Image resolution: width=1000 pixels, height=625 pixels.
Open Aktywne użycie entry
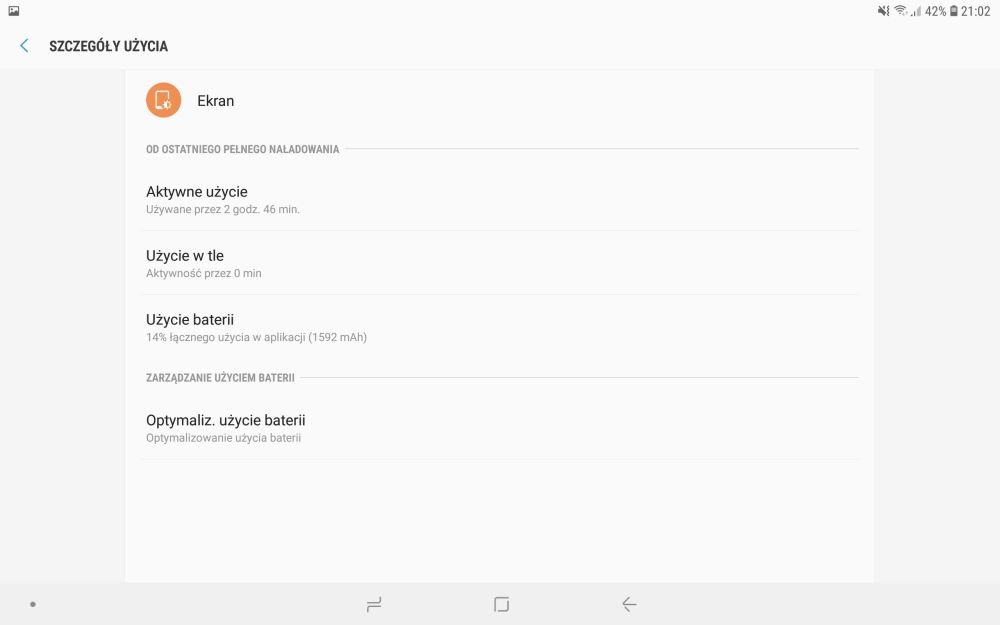(499, 199)
